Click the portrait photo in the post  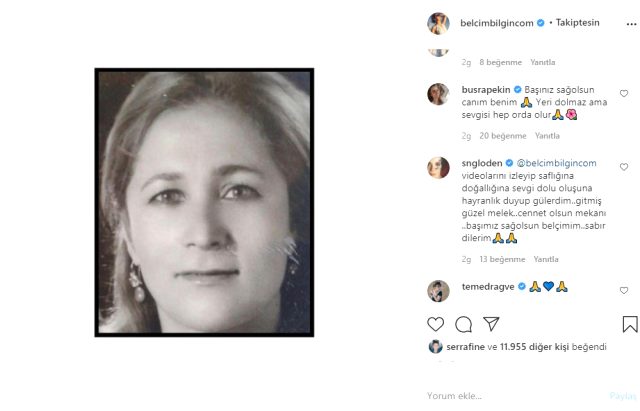pos(204,201)
